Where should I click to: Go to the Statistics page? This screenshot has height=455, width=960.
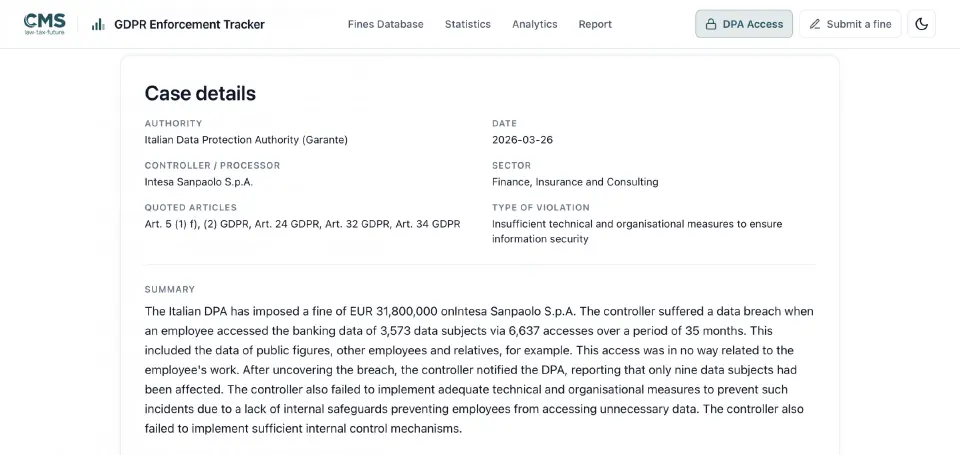(468, 24)
